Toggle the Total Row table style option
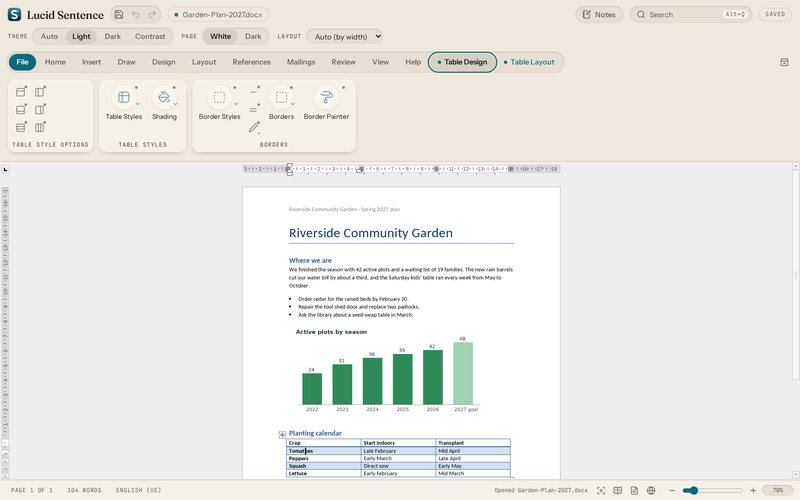Viewport: 800px width, 500px height. coord(21,110)
